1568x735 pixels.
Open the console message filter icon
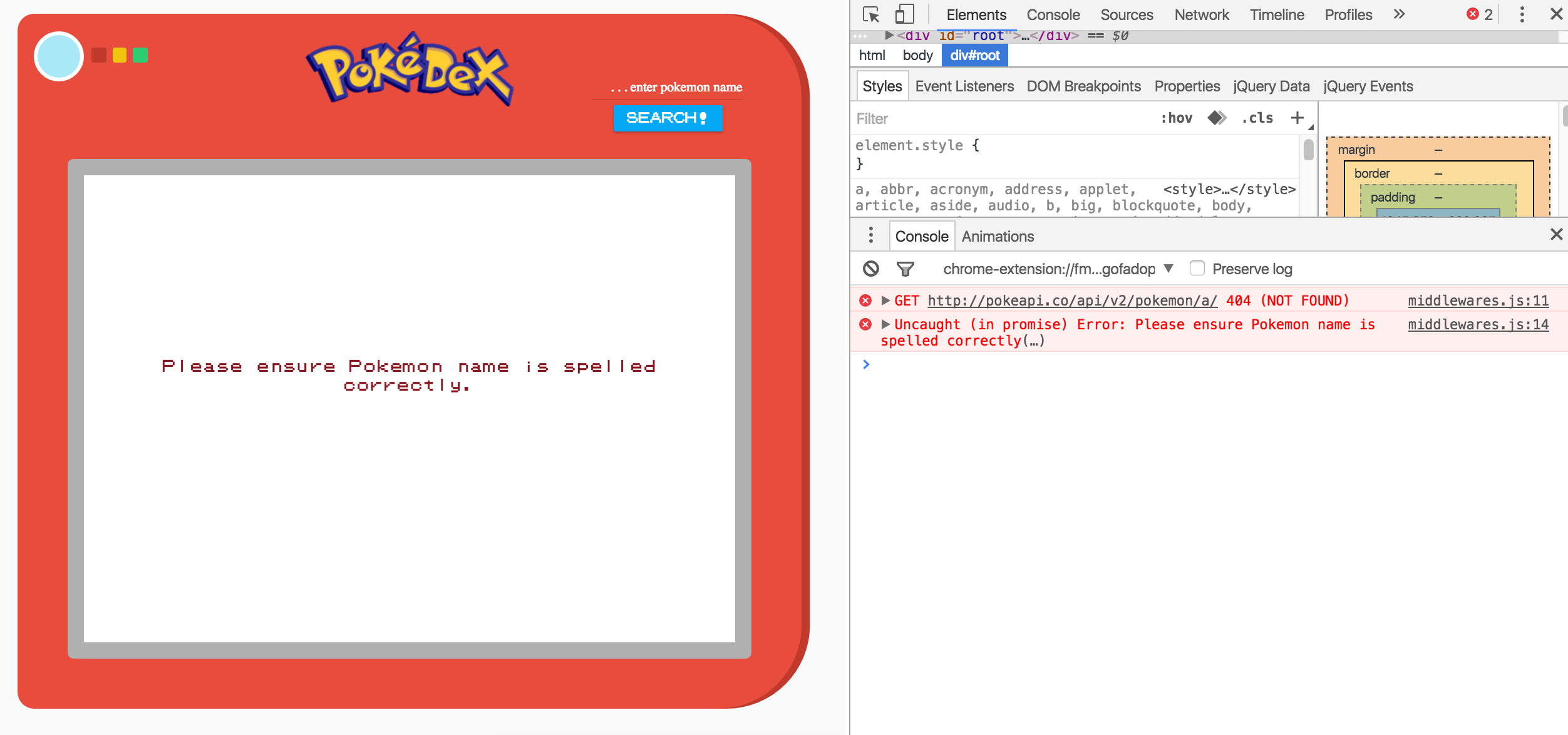click(x=905, y=269)
